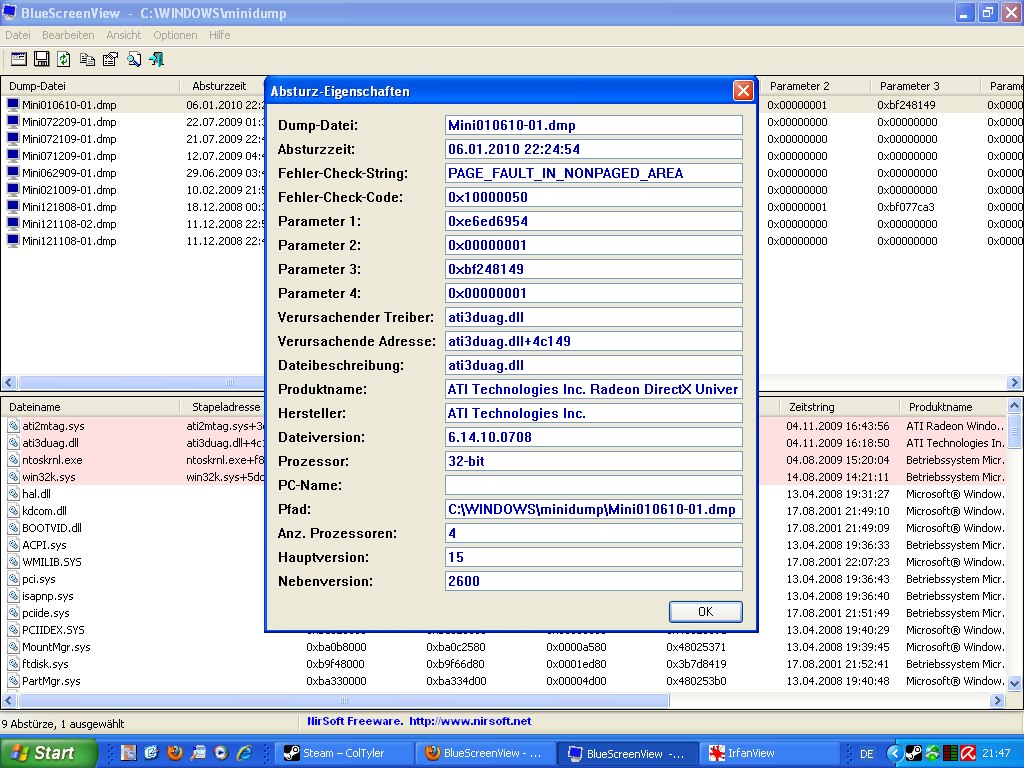Click the Mini121108-01.dmp file icon

coord(12,240)
